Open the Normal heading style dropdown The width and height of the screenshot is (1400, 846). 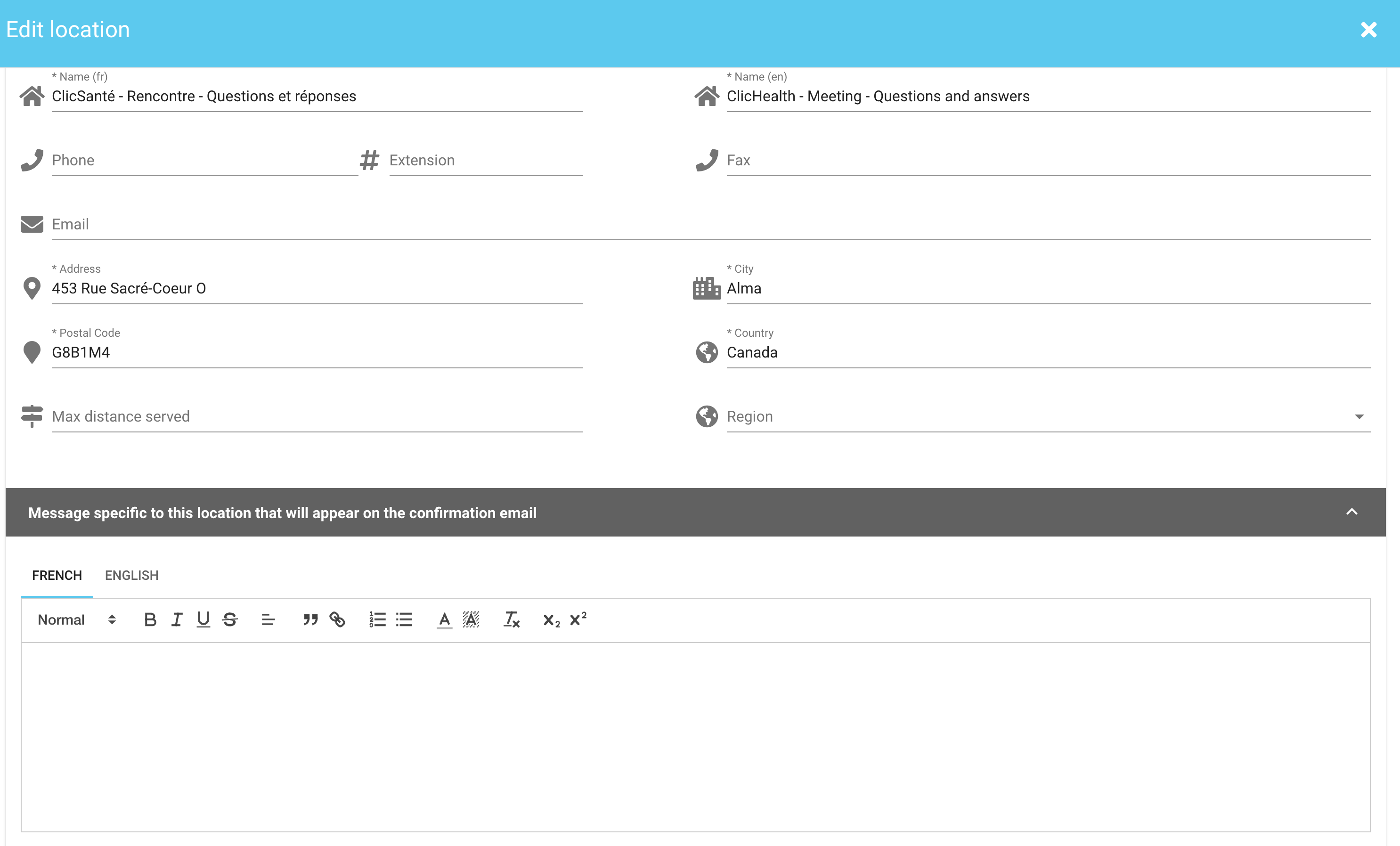point(77,619)
